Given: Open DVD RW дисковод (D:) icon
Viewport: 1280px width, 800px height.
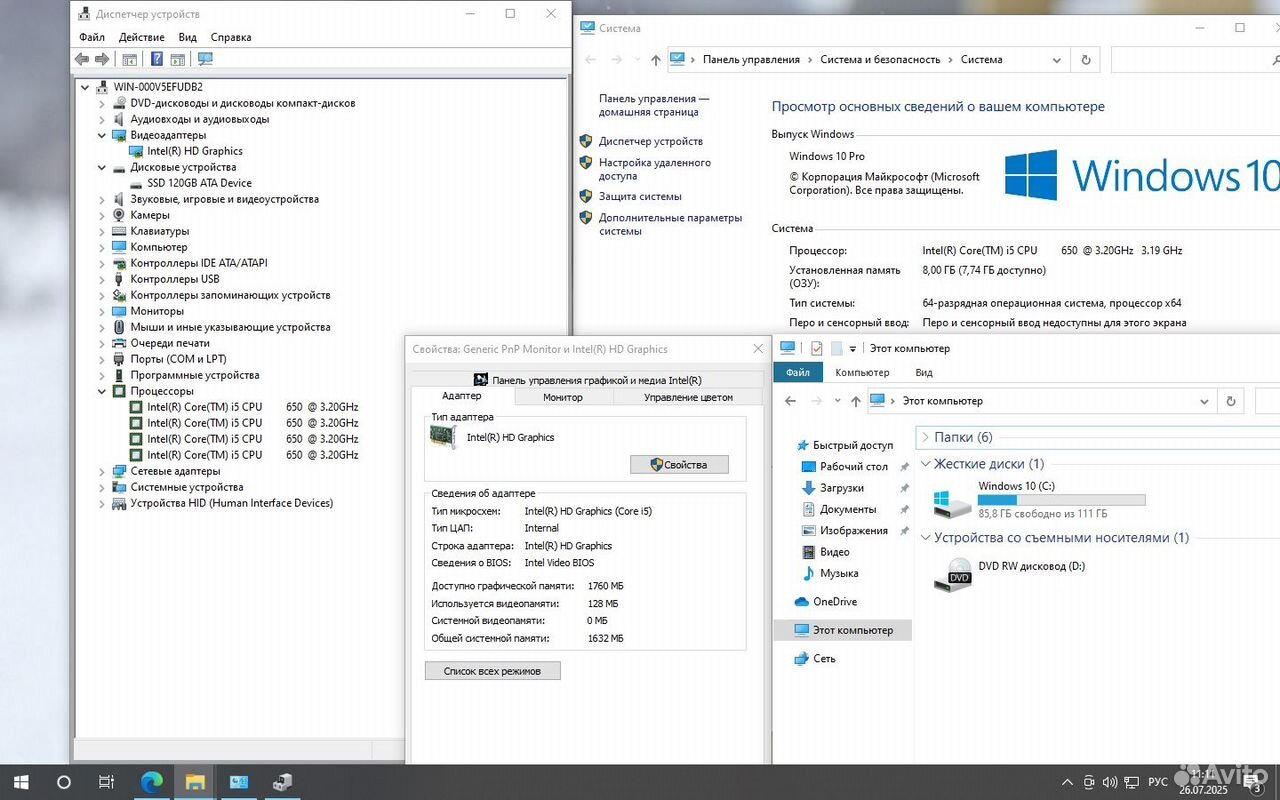Looking at the screenshot, I should (953, 574).
